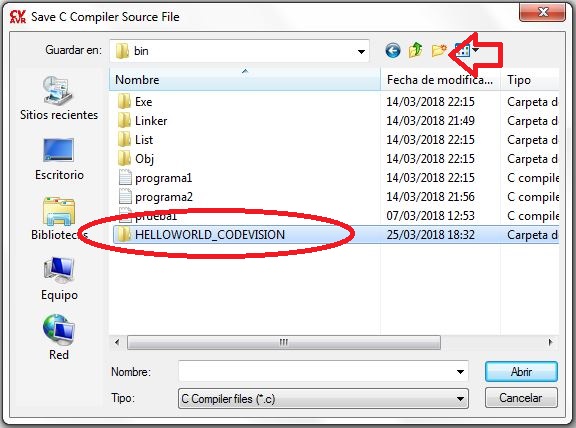
Task: Sort by Fecha de modificación column
Action: [440, 80]
